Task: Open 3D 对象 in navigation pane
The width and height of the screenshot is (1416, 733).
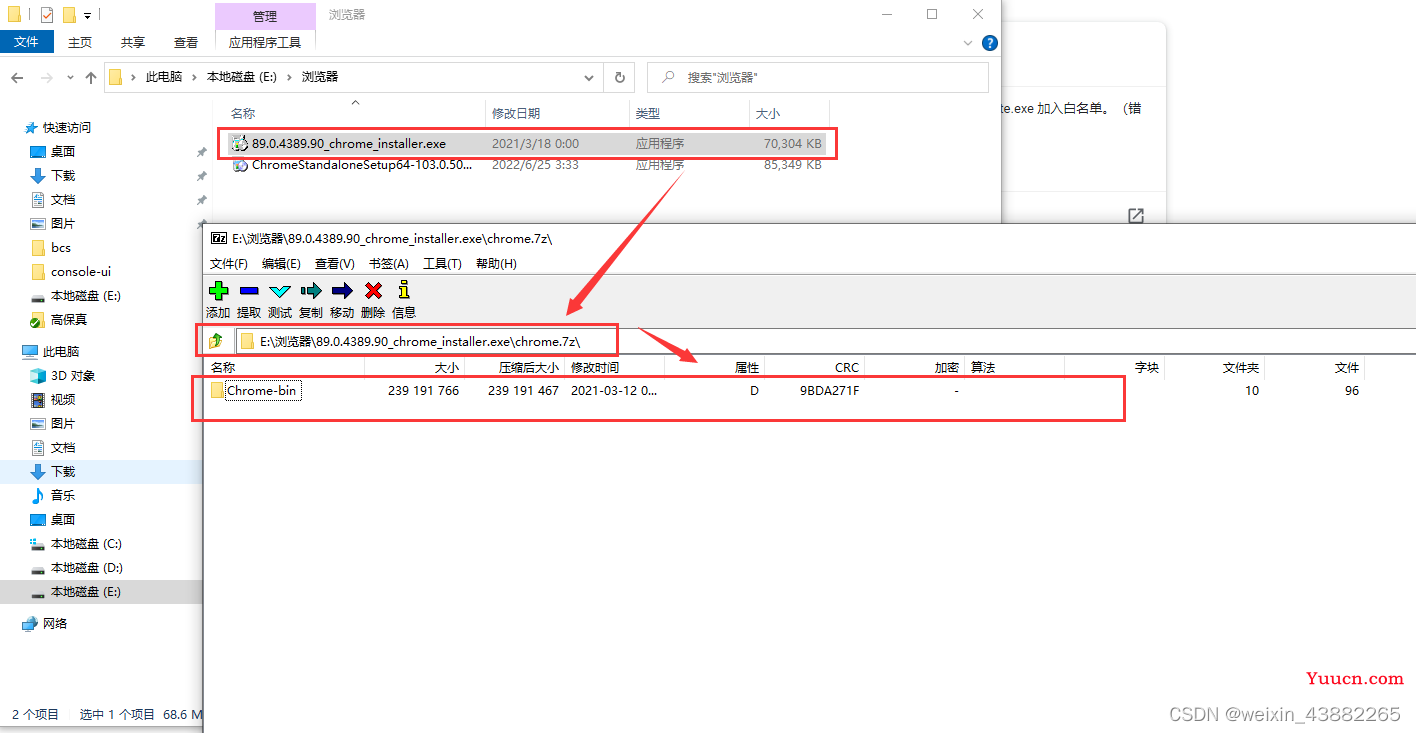Action: [62, 376]
